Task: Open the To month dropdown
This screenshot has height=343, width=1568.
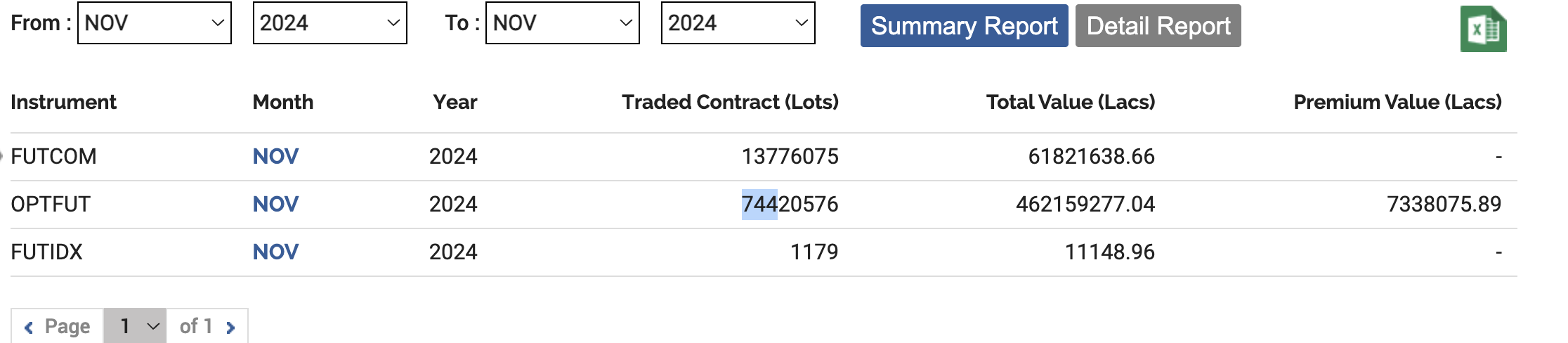Action: pyautogui.click(x=562, y=23)
